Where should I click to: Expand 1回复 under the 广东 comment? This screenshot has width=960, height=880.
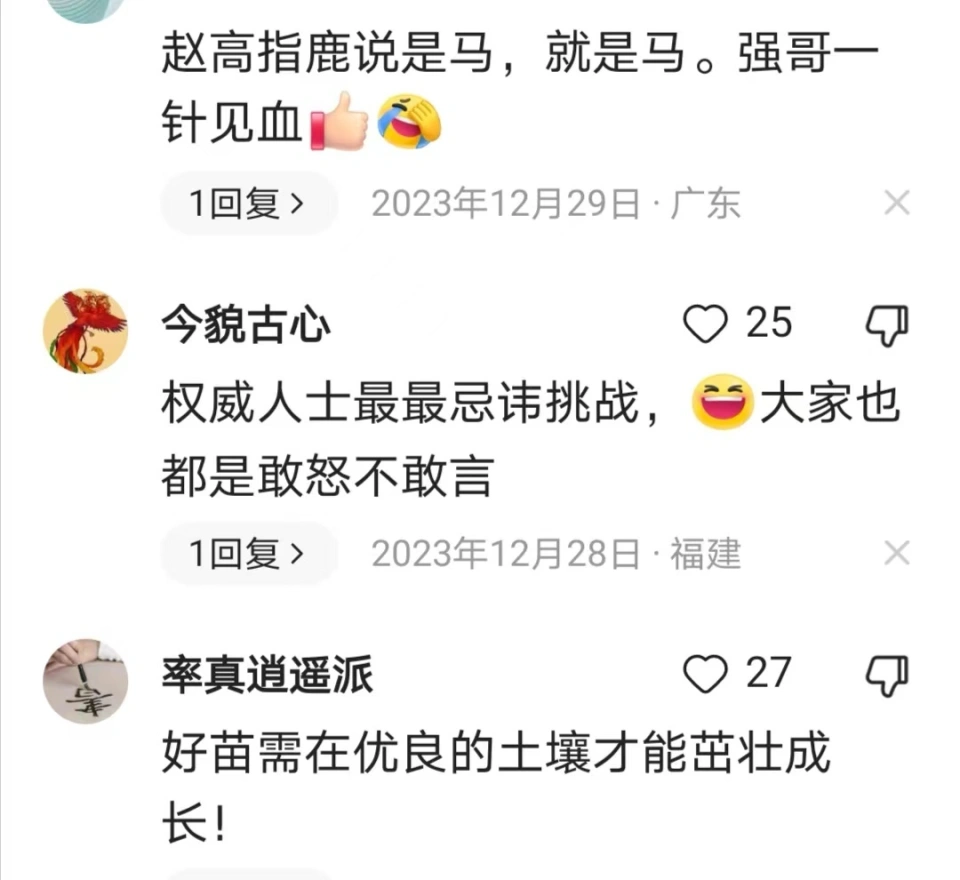click(x=249, y=203)
